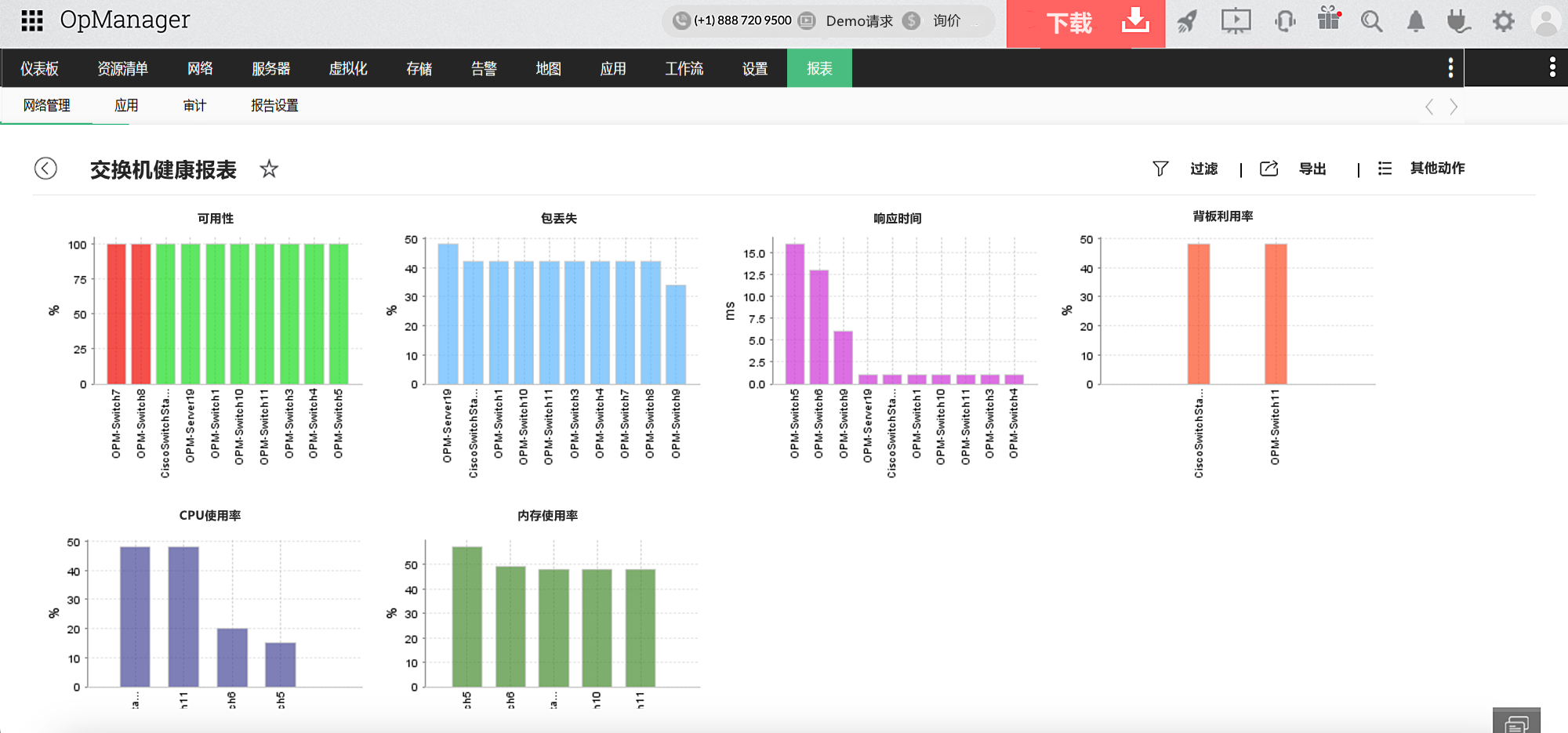Viewport: 1568px width, 733px height.
Task: Click the 可用性 chart title
Action: pyautogui.click(x=216, y=218)
